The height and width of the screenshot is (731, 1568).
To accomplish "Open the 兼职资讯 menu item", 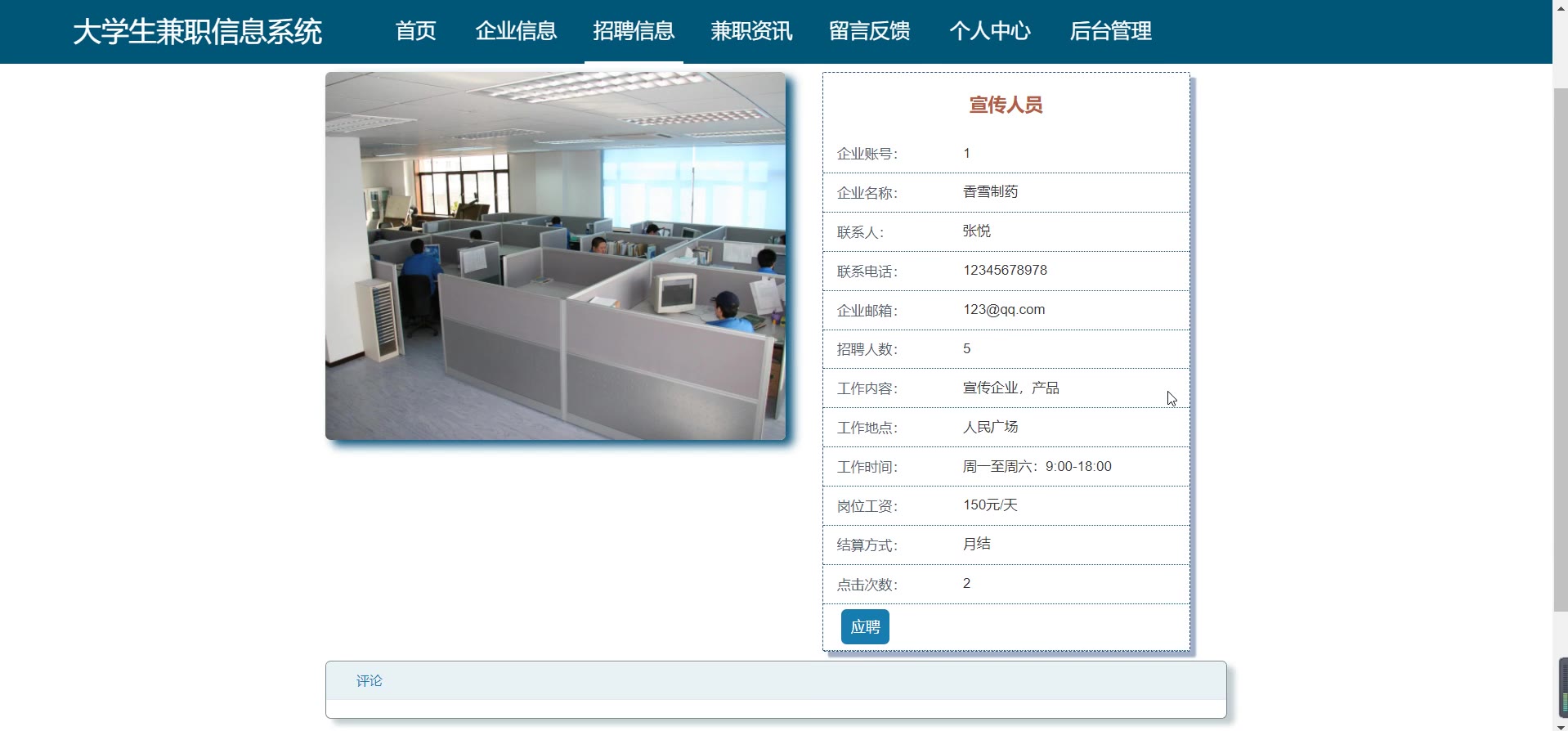I will coord(751,31).
